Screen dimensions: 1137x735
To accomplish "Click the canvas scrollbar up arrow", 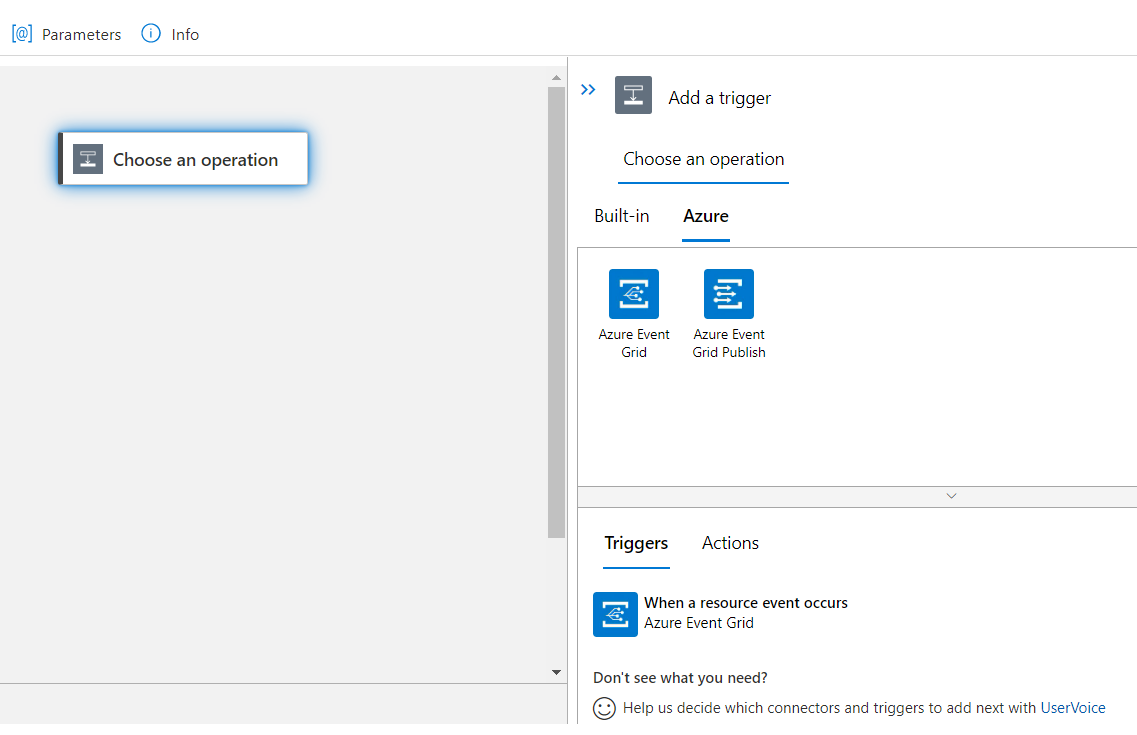I will pyautogui.click(x=556, y=78).
